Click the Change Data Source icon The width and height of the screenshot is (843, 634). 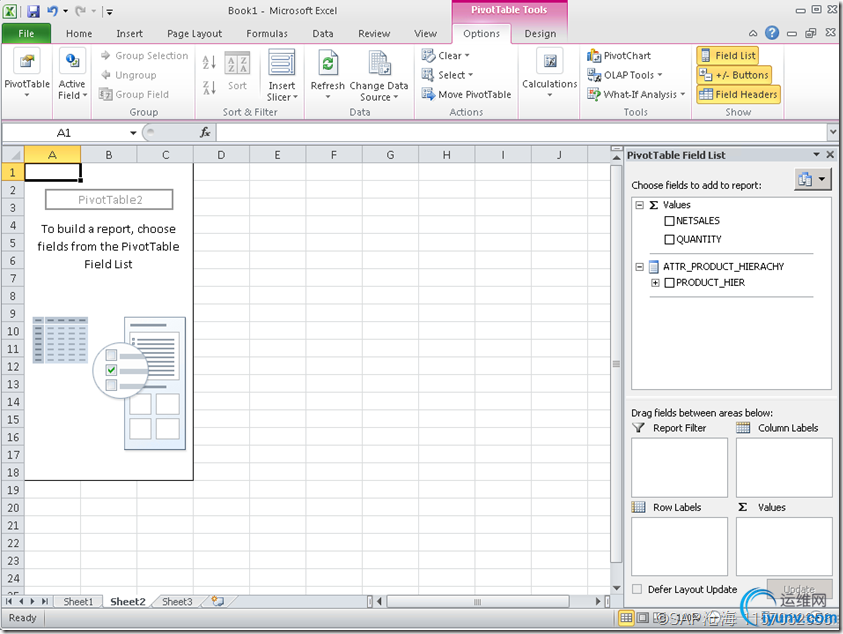pyautogui.click(x=379, y=62)
